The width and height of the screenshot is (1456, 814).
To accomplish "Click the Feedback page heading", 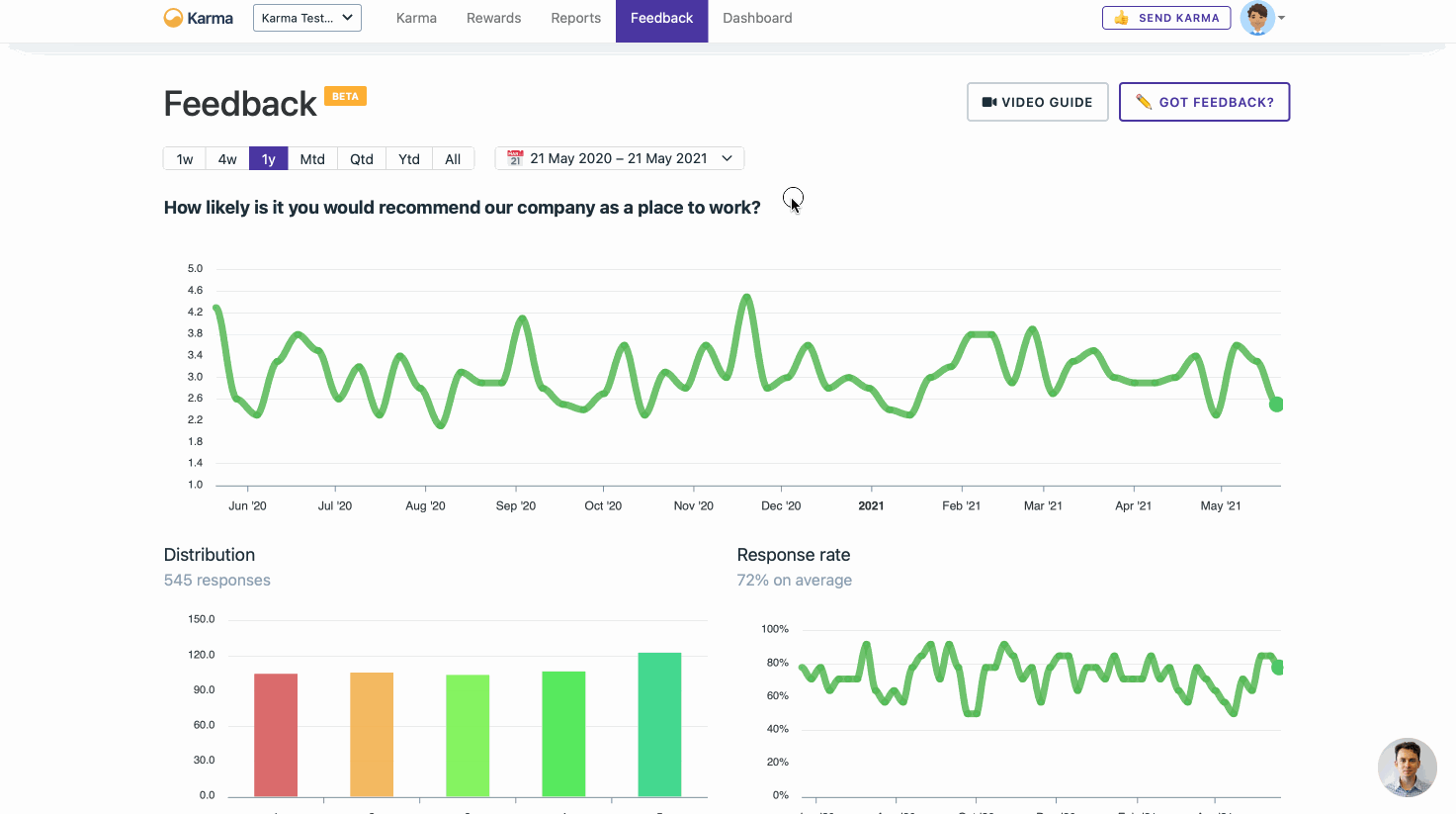I will [x=240, y=104].
